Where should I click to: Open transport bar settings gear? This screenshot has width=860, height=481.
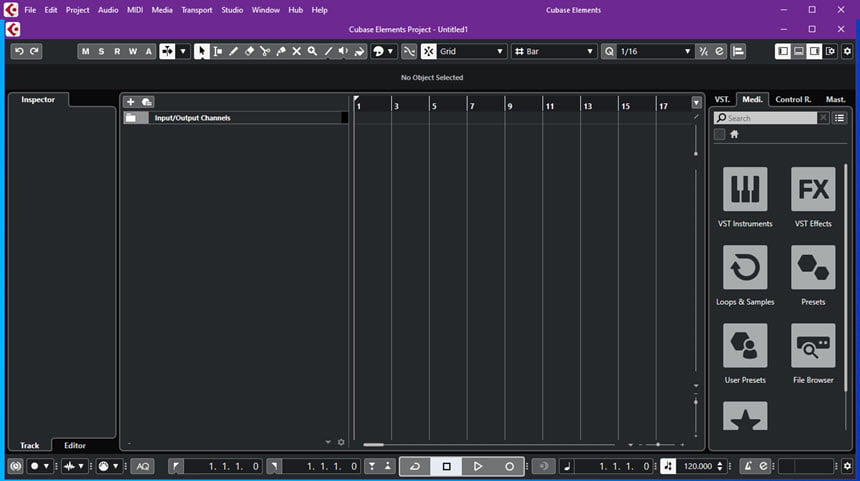coord(847,466)
